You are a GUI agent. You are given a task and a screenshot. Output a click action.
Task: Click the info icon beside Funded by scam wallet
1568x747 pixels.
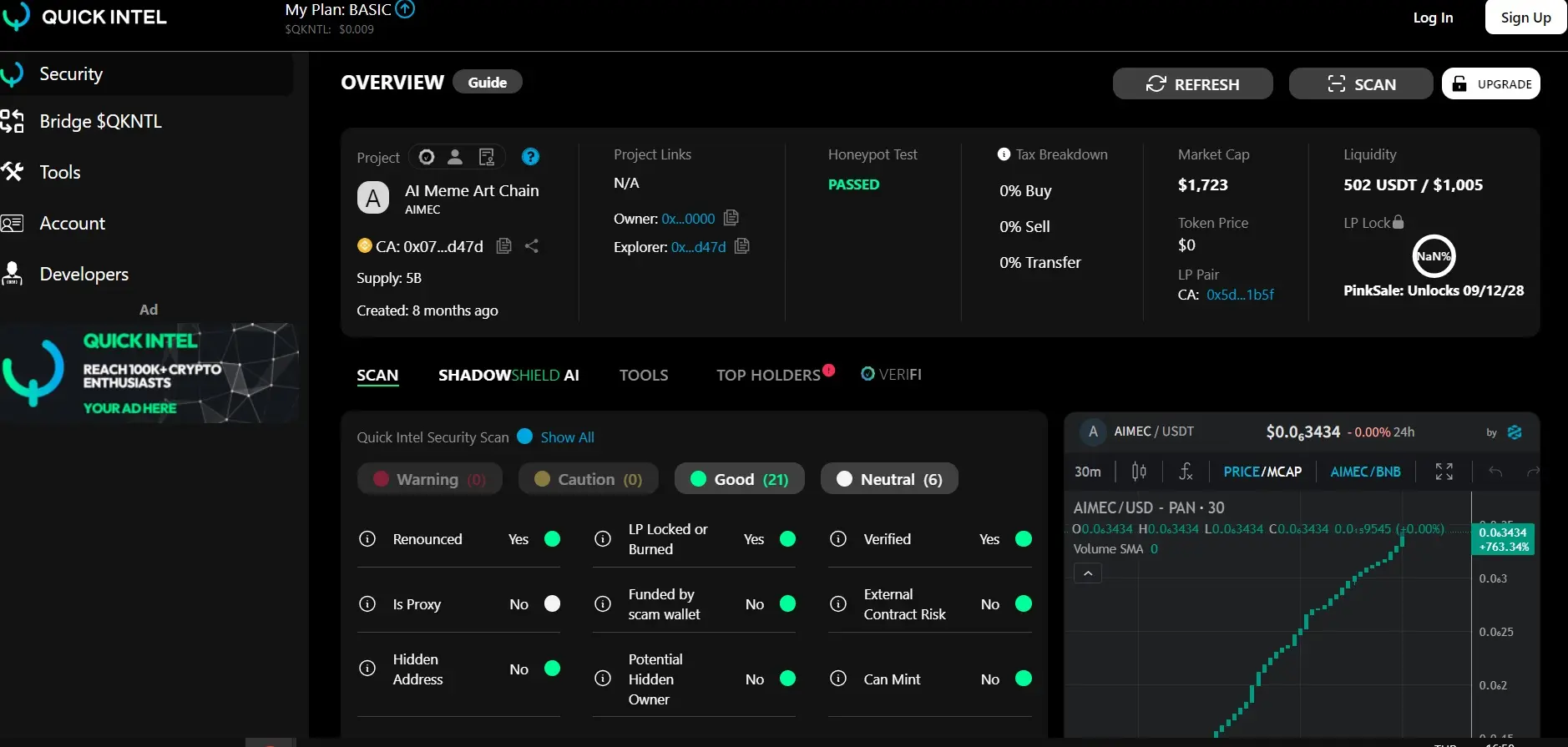click(x=603, y=604)
